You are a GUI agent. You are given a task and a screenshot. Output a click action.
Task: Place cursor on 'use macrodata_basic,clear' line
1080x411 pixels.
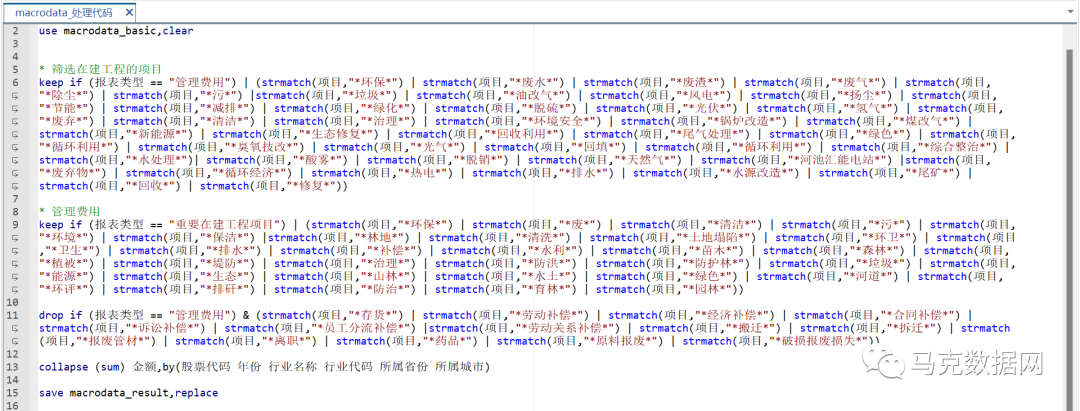coord(116,30)
